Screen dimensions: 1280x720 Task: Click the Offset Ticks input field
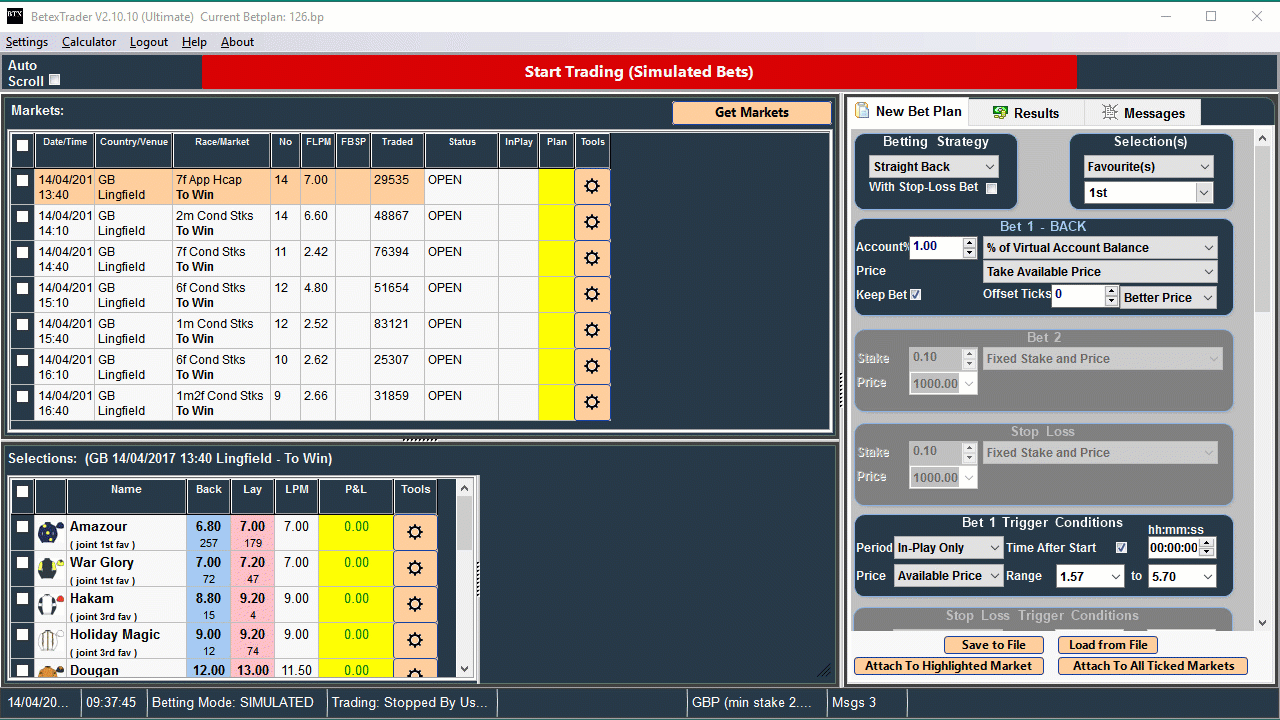point(1078,295)
